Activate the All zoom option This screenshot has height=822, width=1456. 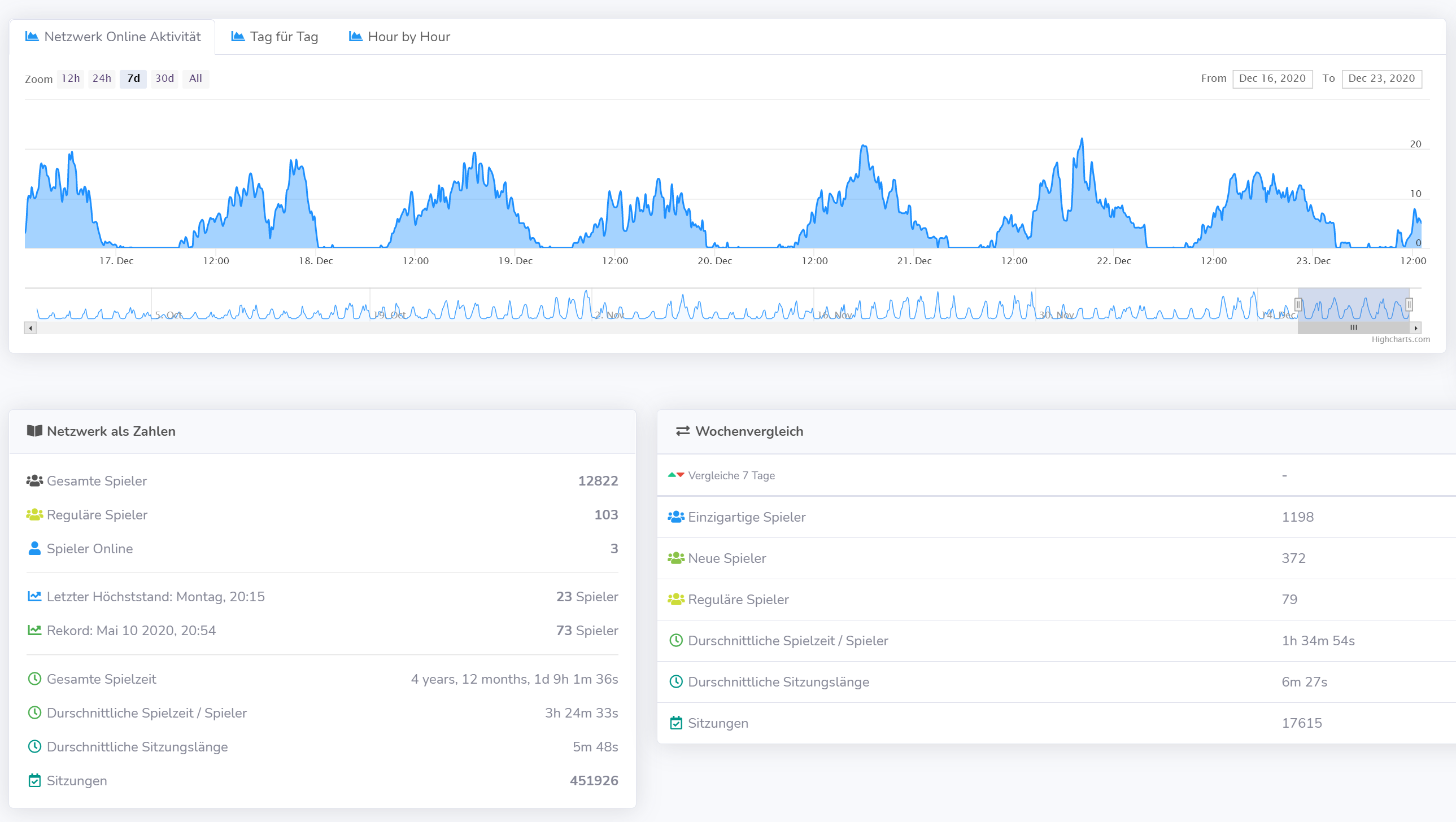[x=195, y=78]
